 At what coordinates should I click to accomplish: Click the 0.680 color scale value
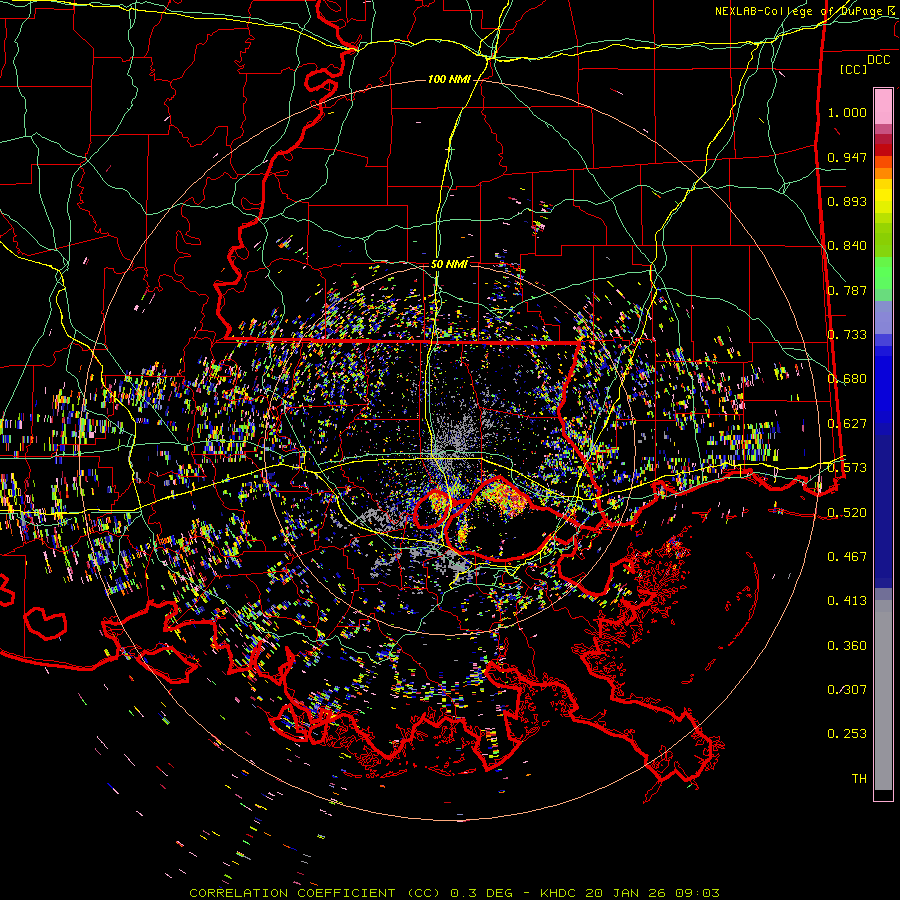click(847, 378)
